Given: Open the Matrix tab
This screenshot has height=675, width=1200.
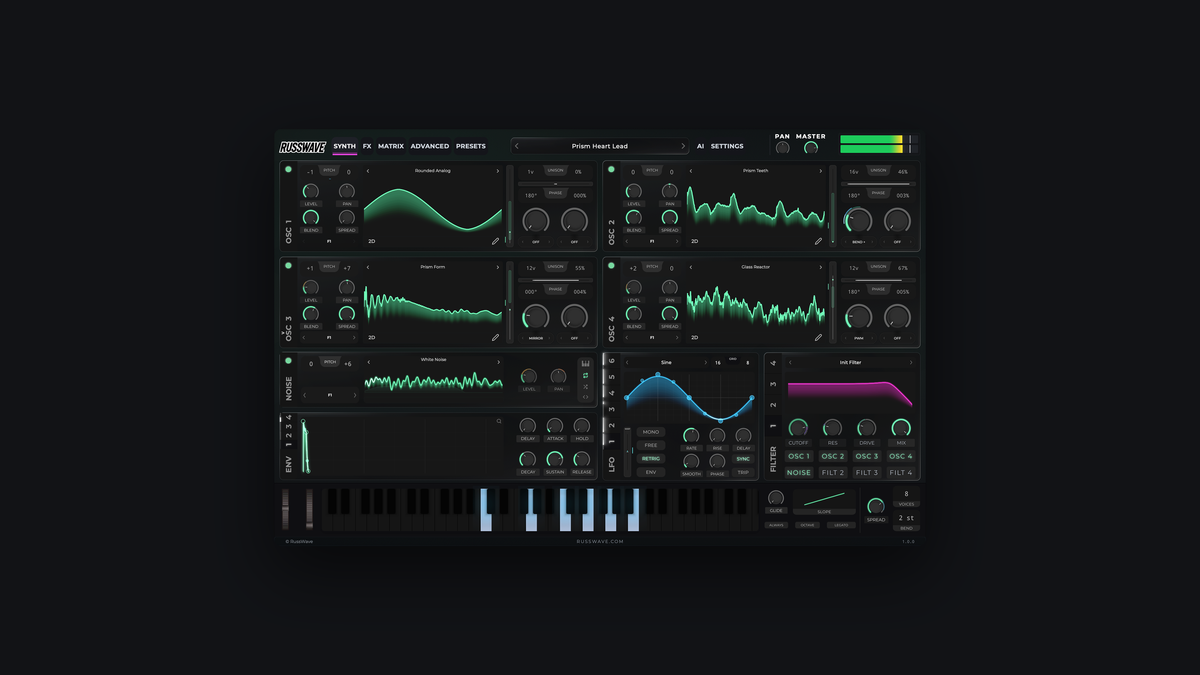Looking at the screenshot, I should point(391,146).
